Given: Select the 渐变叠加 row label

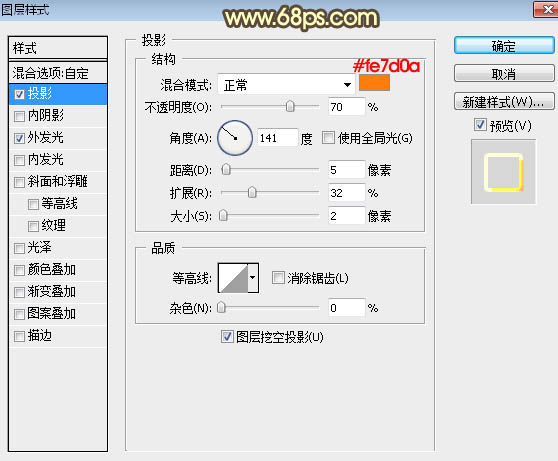Looking at the screenshot, I should click(x=52, y=292).
